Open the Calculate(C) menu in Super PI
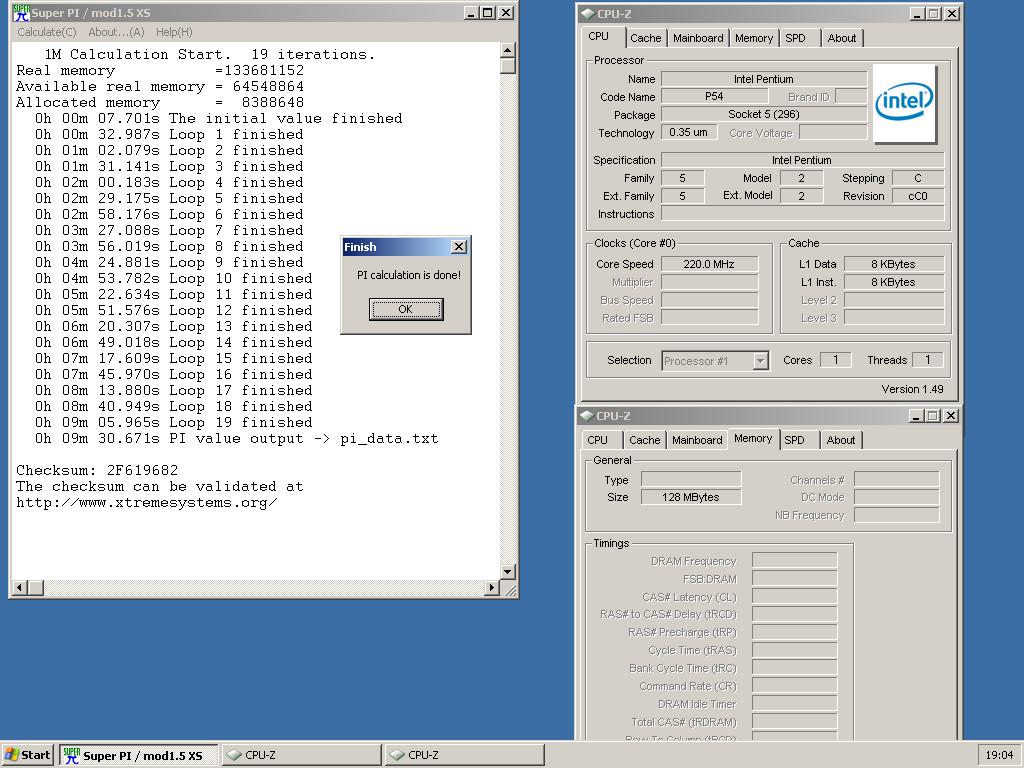The height and width of the screenshot is (768, 1024). (x=46, y=32)
